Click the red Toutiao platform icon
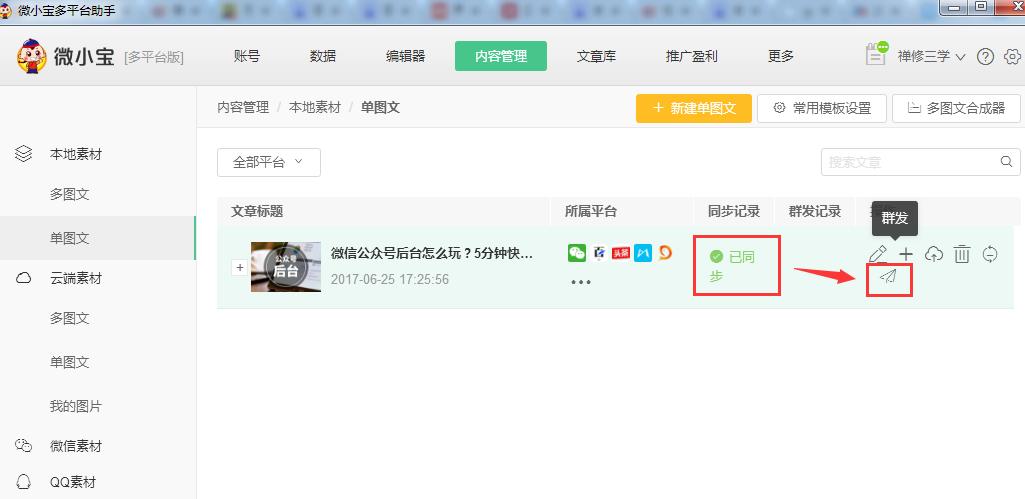The image size is (1025, 499). coord(621,253)
